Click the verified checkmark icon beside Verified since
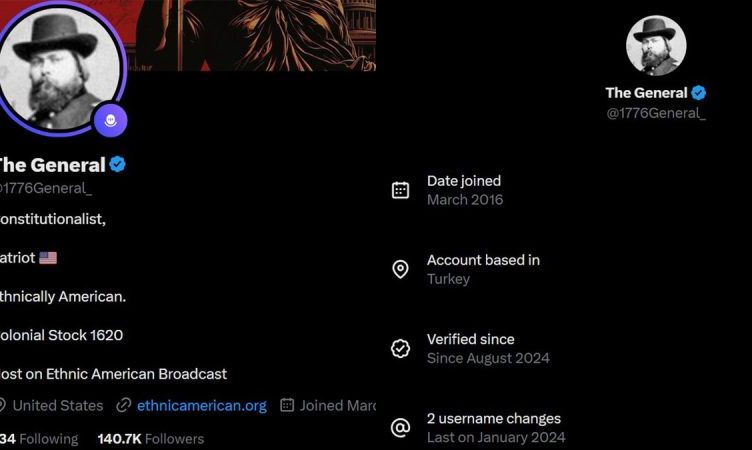This screenshot has width=752, height=450. point(400,348)
